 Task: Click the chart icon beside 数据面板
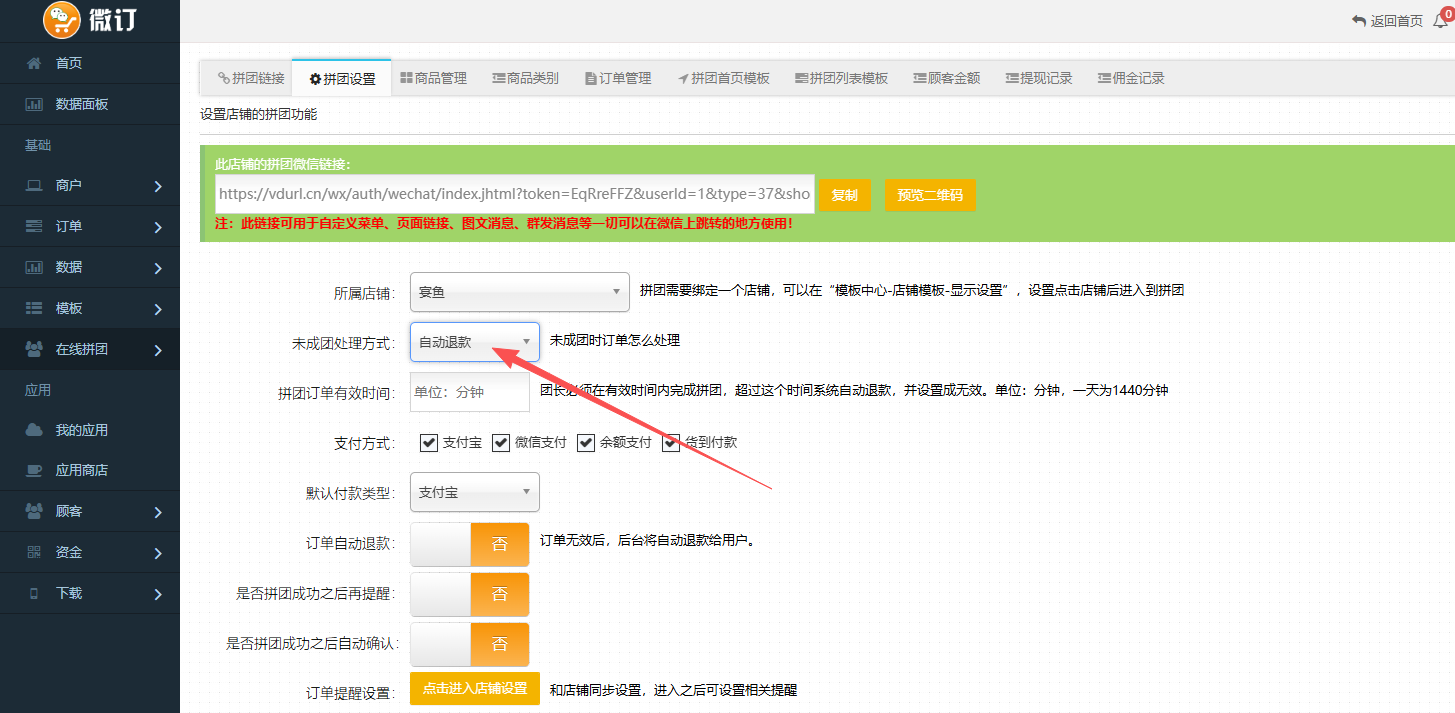click(34, 104)
